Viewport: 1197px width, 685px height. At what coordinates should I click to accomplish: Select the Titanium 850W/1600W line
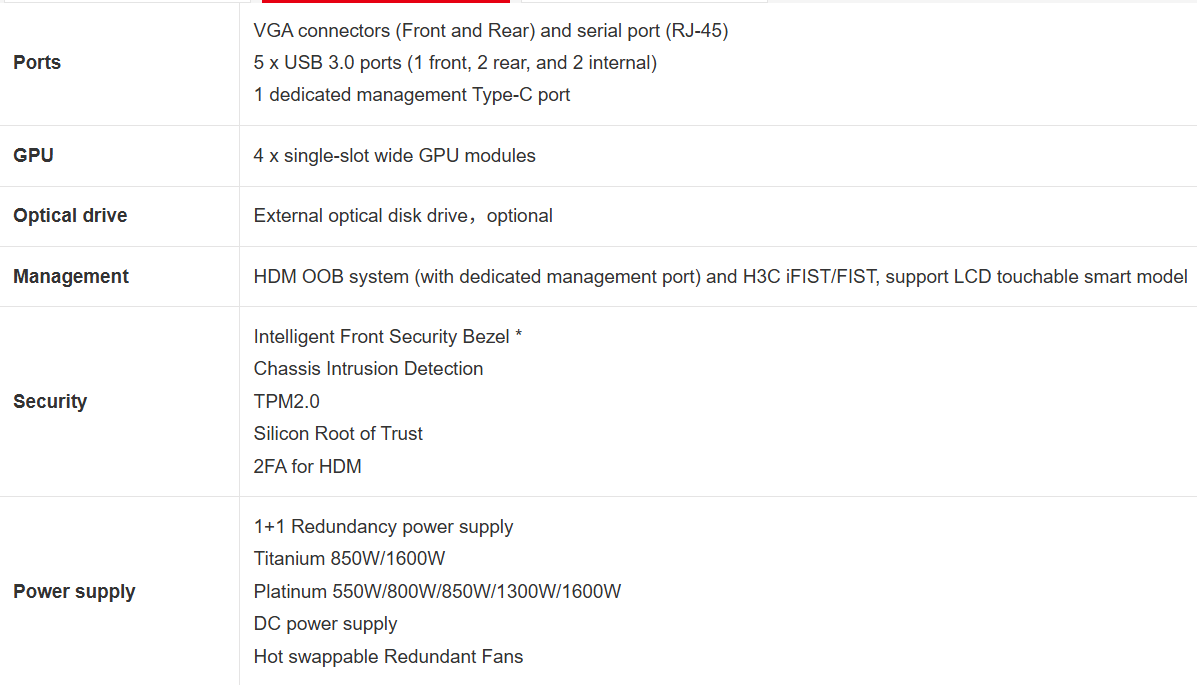point(349,559)
